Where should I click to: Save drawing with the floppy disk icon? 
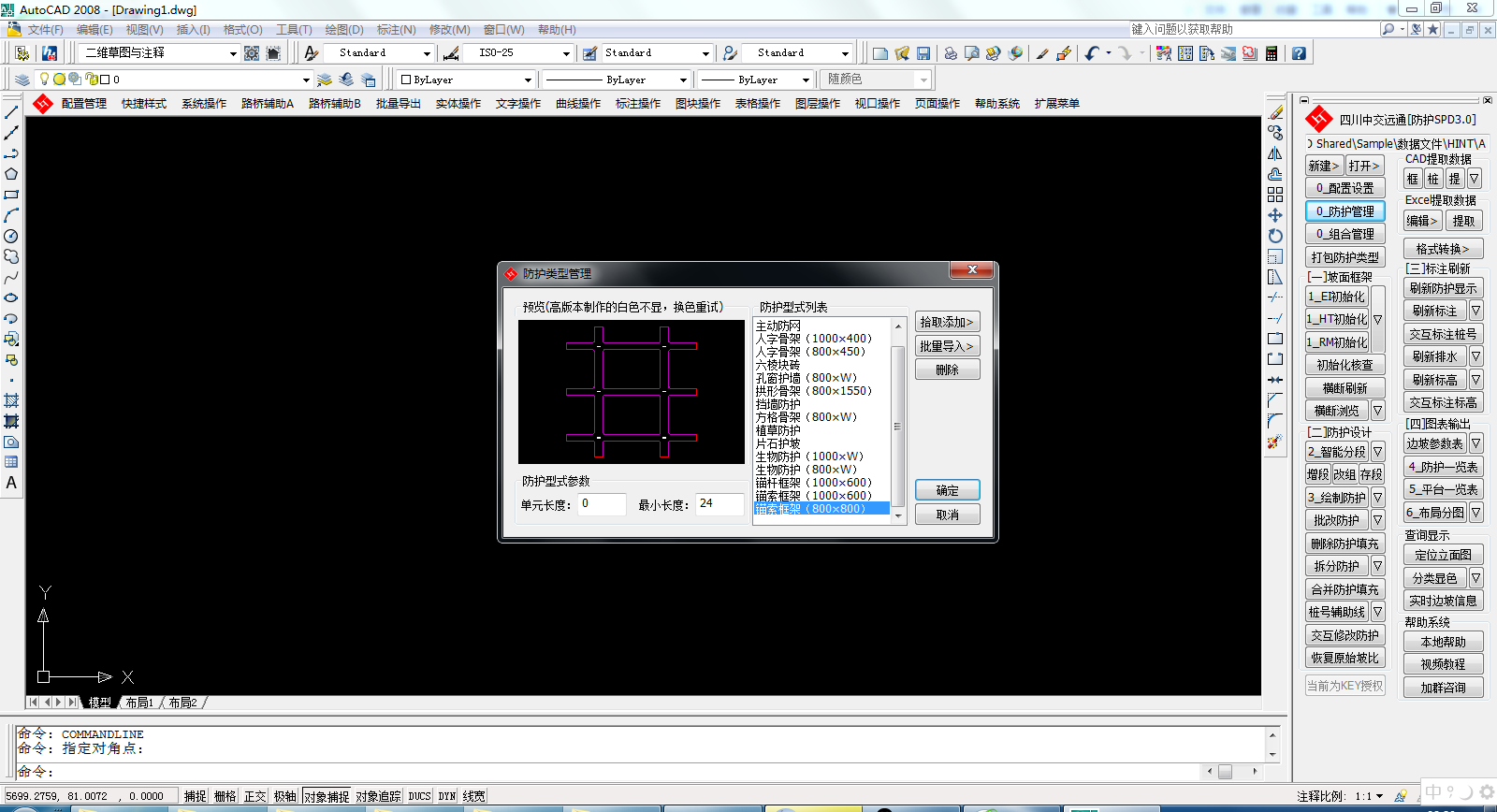(x=923, y=53)
